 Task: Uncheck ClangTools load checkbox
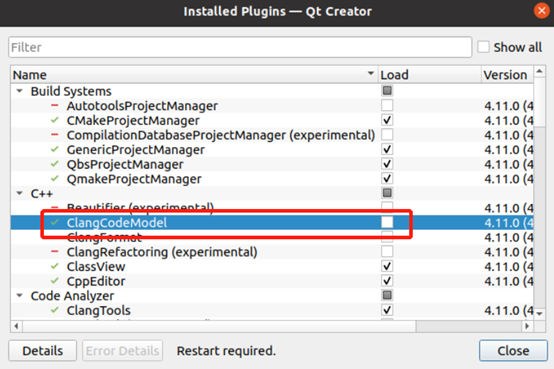(x=387, y=310)
